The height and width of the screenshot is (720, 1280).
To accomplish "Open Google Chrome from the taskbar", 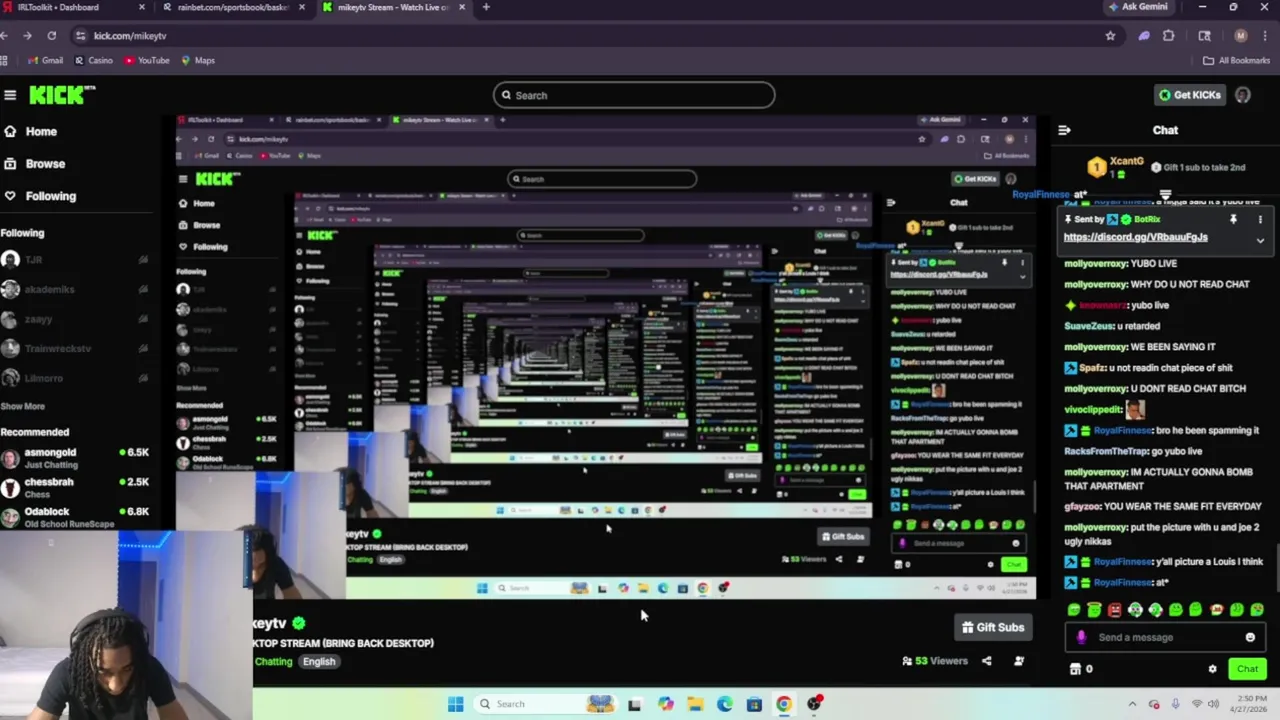I will [x=784, y=704].
